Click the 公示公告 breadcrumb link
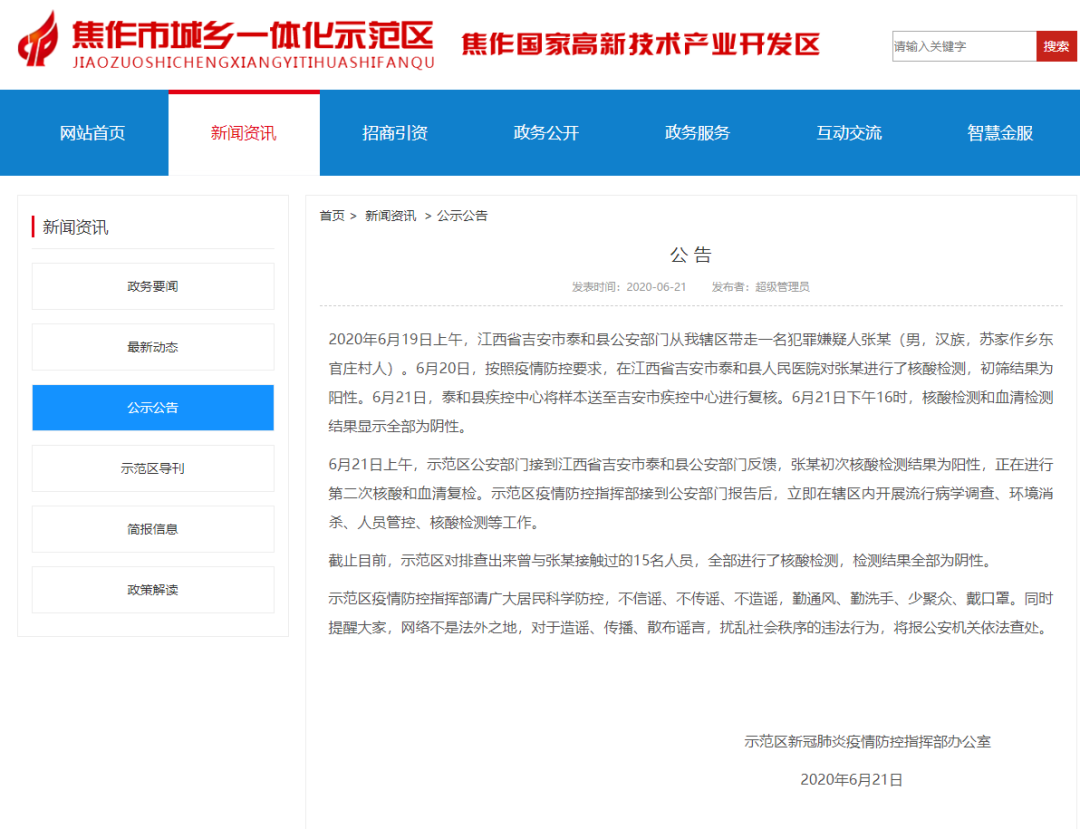Image resolution: width=1080 pixels, height=829 pixels. 462,216
